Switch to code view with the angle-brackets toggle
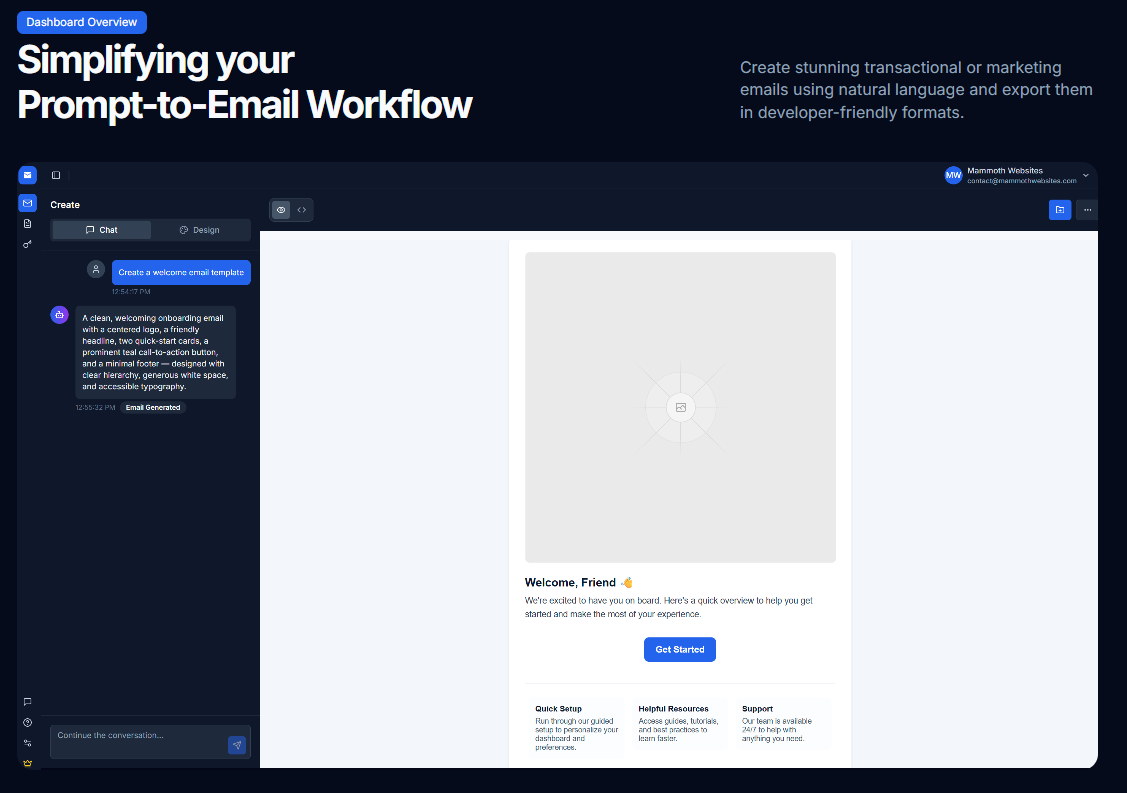The width and height of the screenshot is (1127, 793). [302, 210]
